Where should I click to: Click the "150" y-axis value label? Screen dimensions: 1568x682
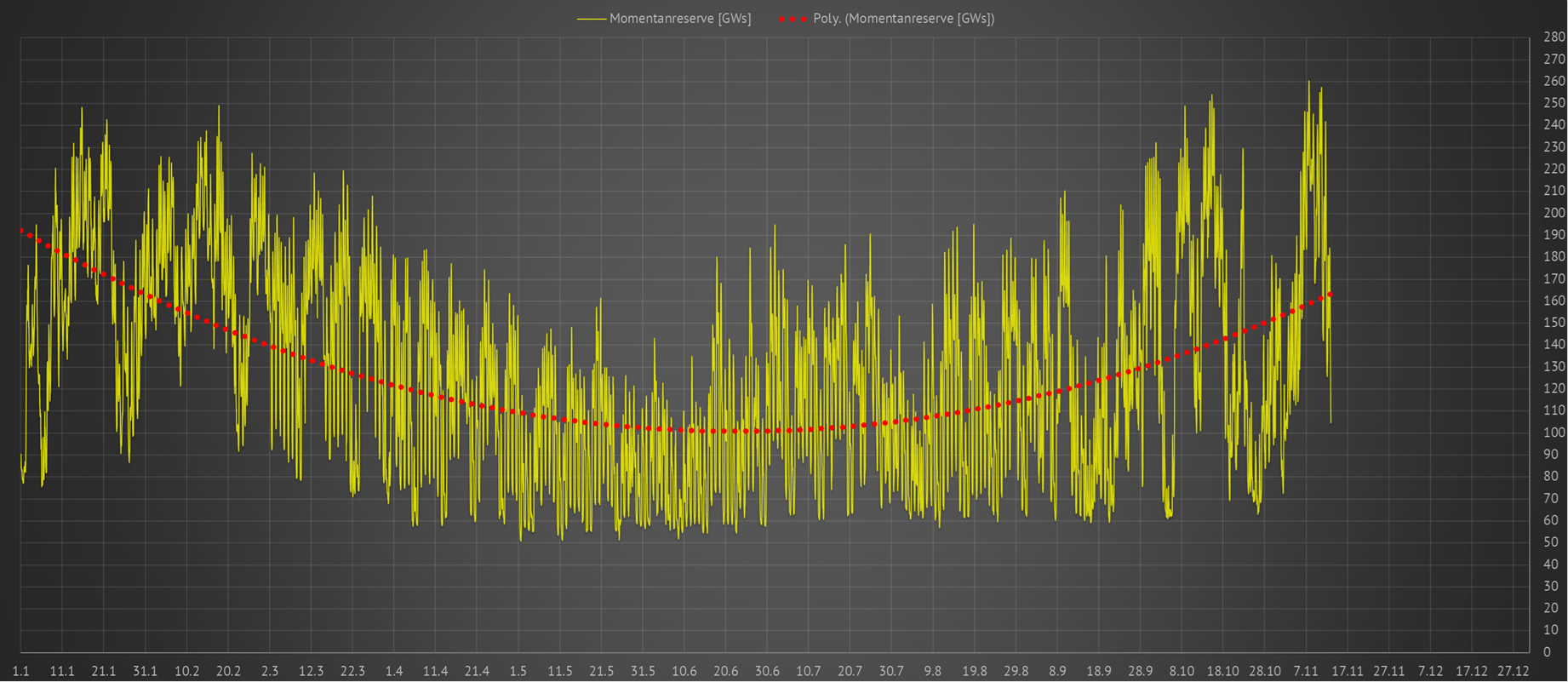[1554, 323]
